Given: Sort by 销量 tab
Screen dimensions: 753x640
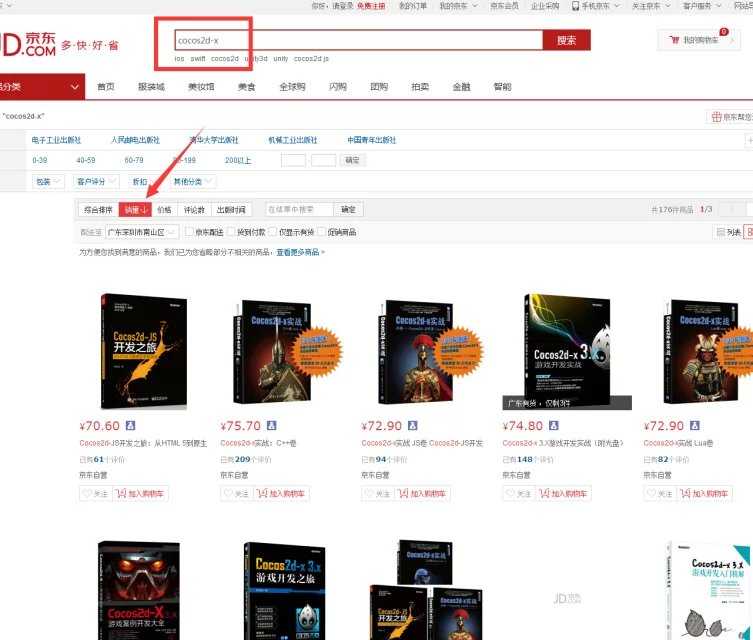Looking at the screenshot, I should click(135, 210).
